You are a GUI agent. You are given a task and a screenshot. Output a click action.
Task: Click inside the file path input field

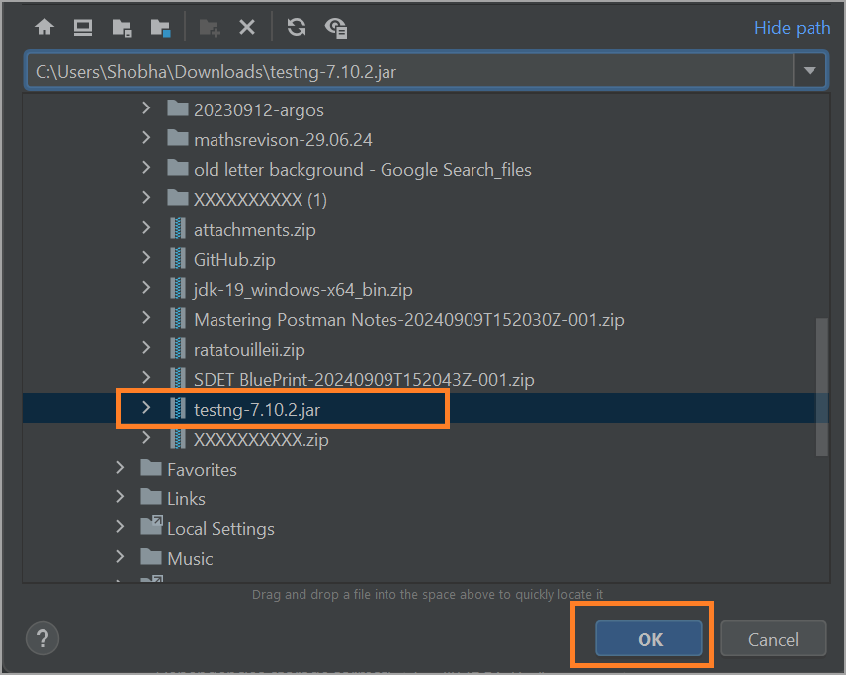coord(400,70)
